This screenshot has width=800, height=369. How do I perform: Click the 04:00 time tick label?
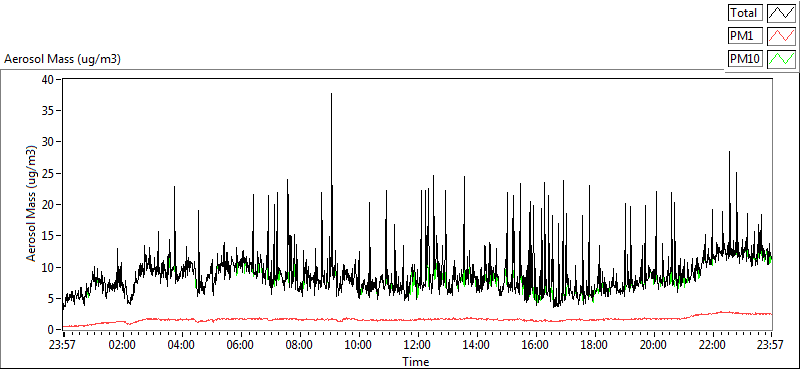click(181, 344)
